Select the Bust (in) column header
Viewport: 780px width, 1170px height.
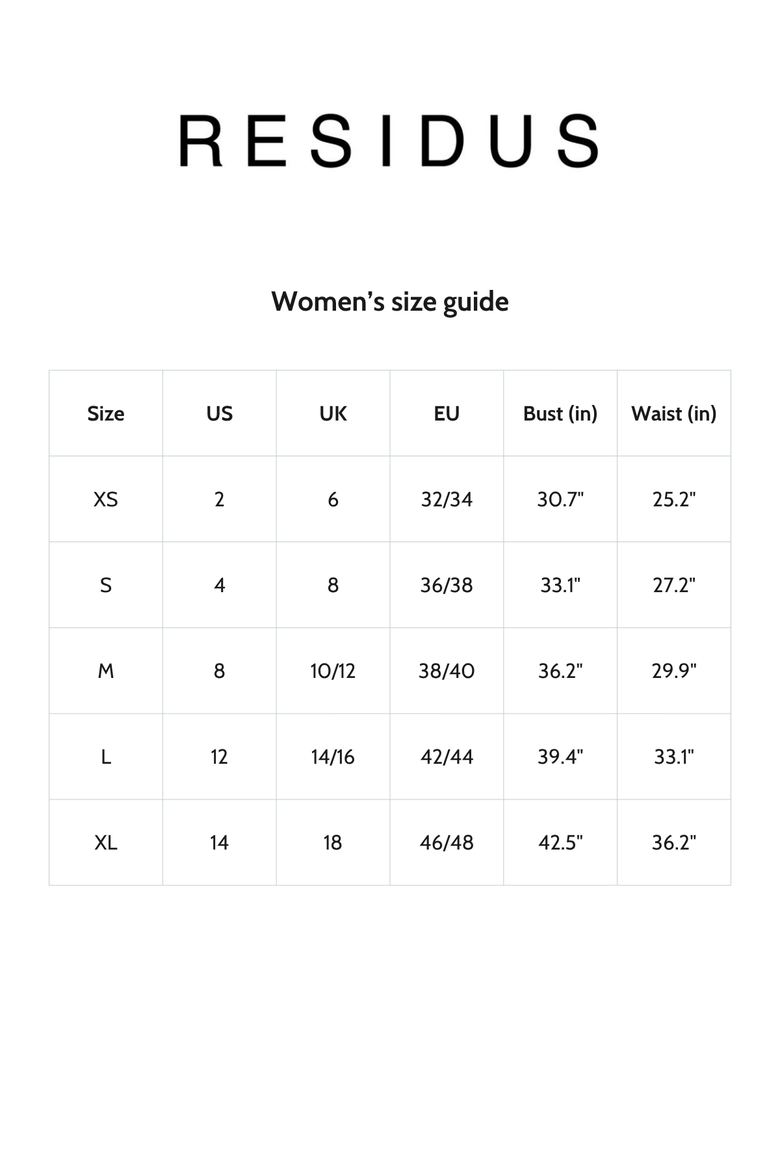click(561, 413)
